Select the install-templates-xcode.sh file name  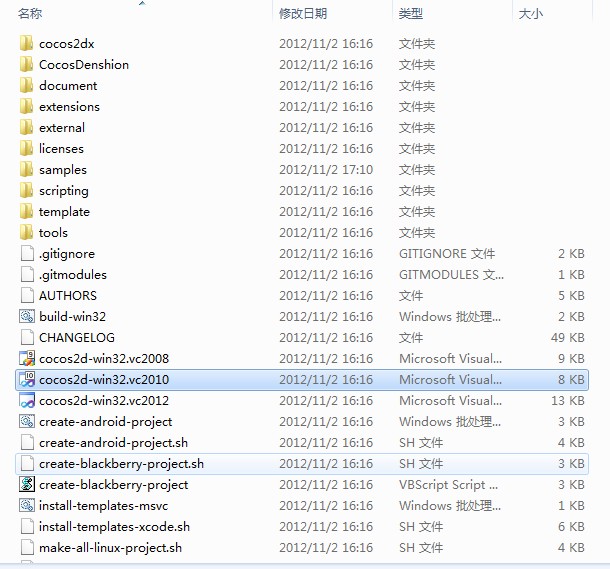click(x=114, y=527)
